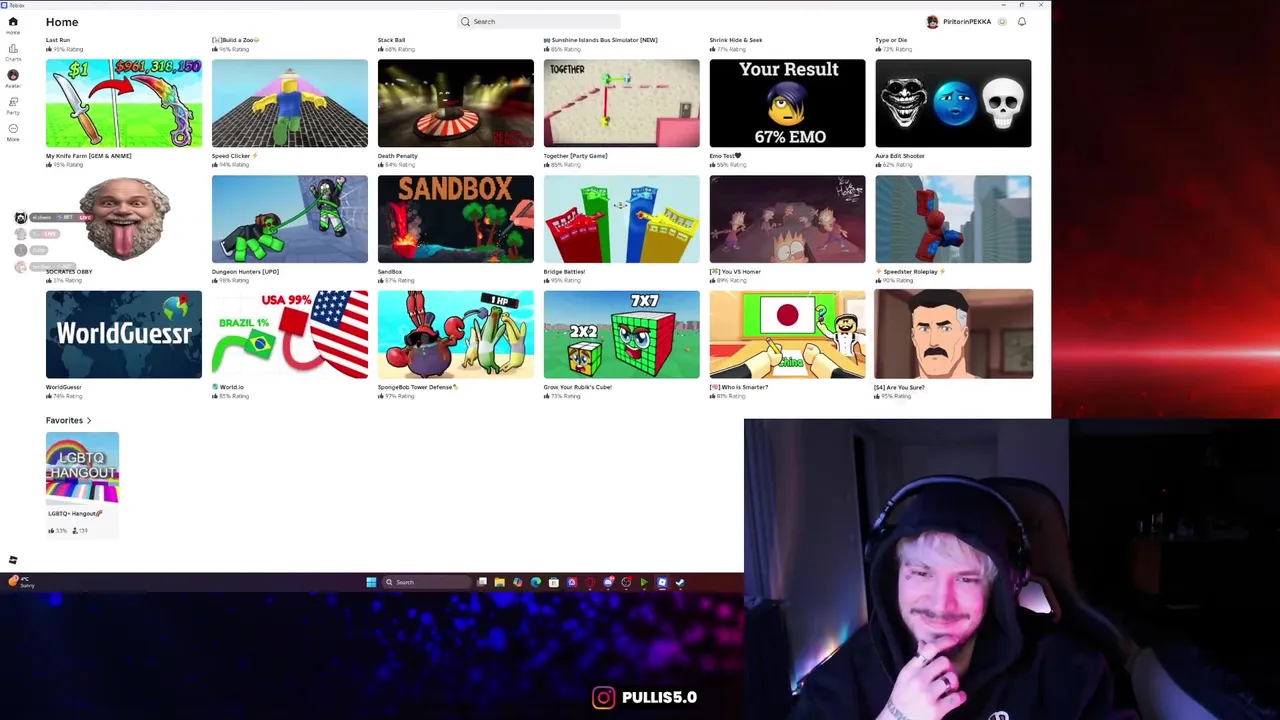Open Speed Clicker game thumbnail
Viewport: 1280px width, 720px height.
[290, 103]
